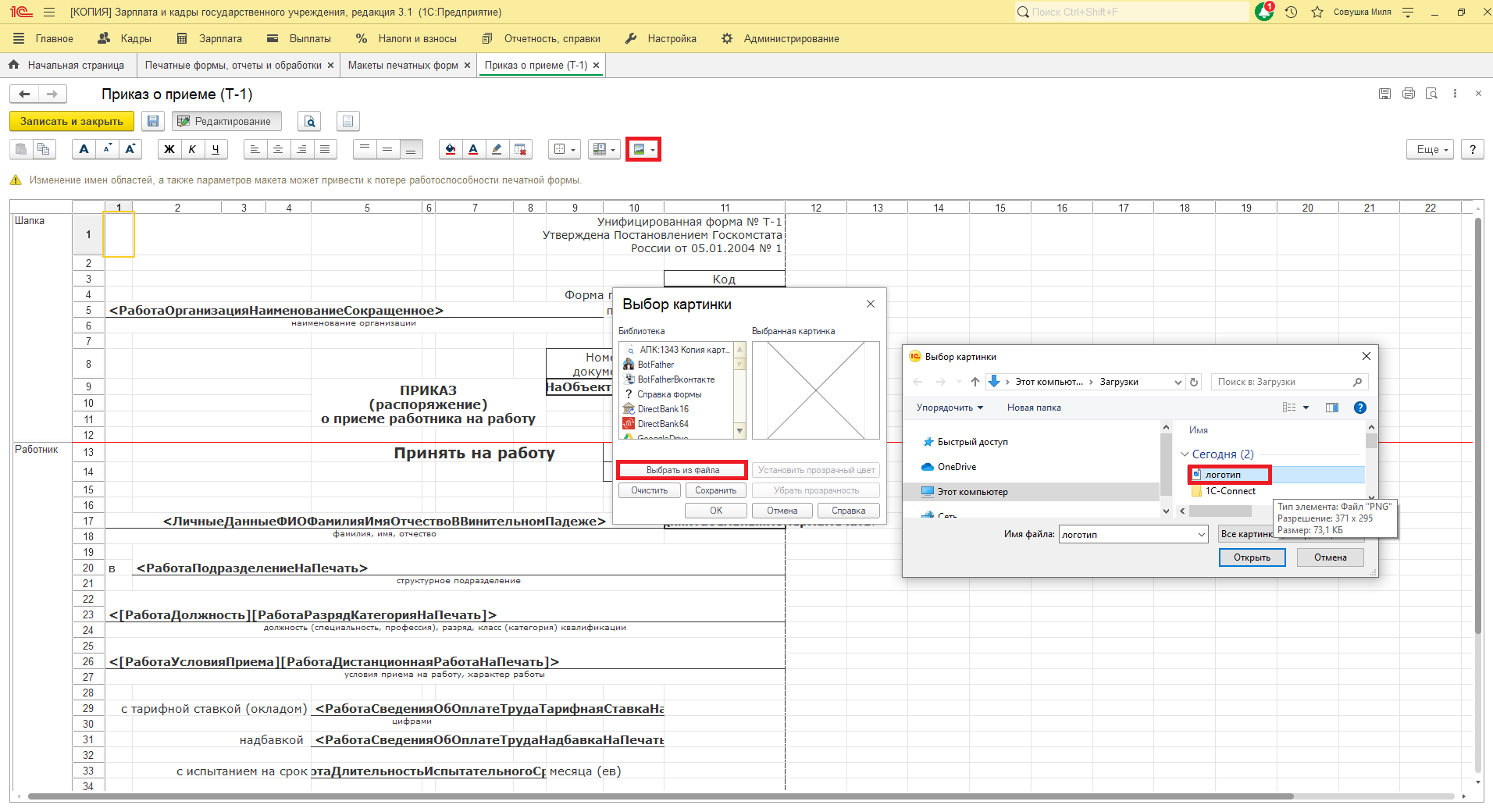This screenshot has height=812, width=1493.
Task: Set vertical alignment to top
Action: coord(364,149)
